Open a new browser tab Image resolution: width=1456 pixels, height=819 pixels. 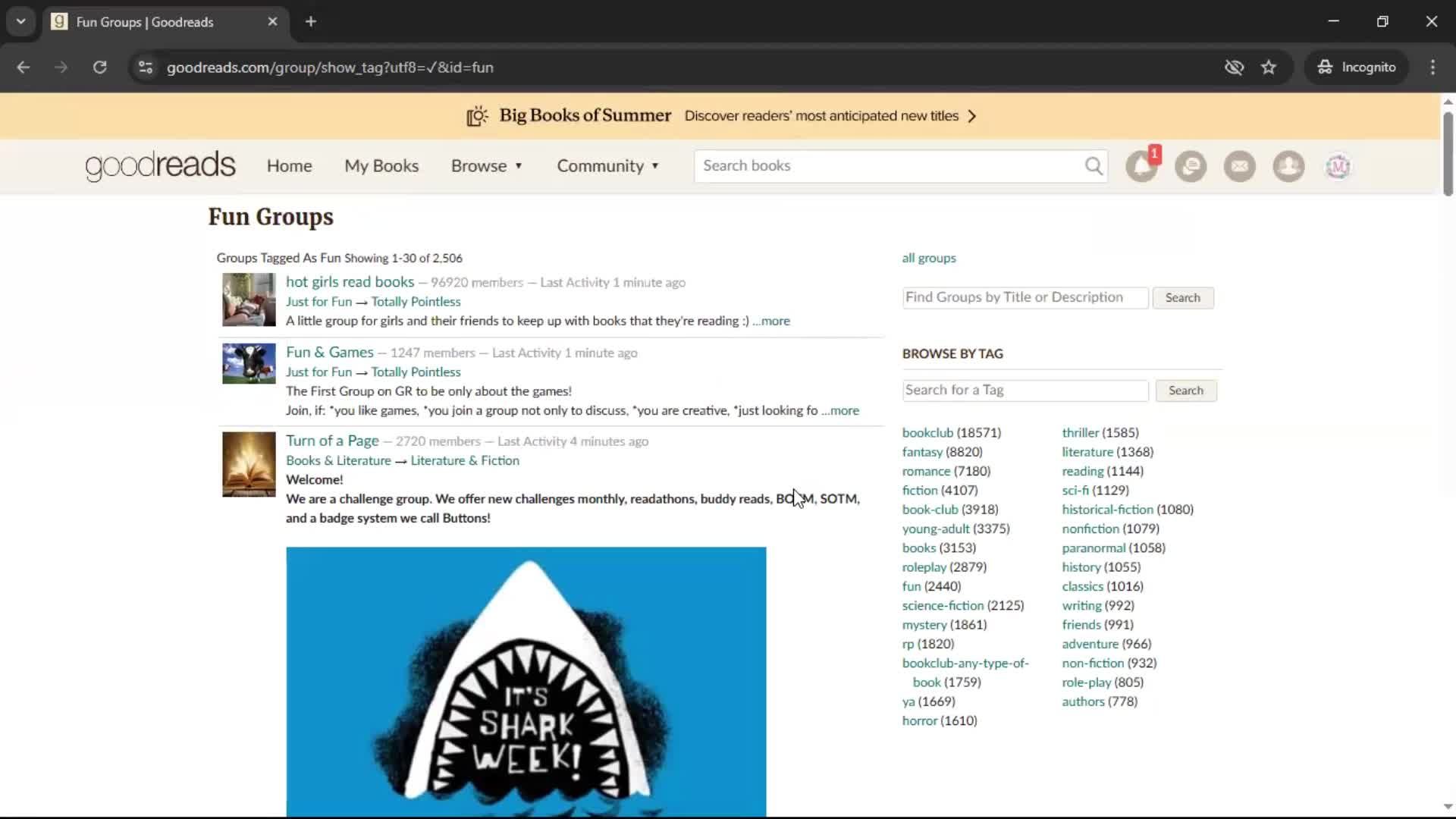[x=311, y=22]
